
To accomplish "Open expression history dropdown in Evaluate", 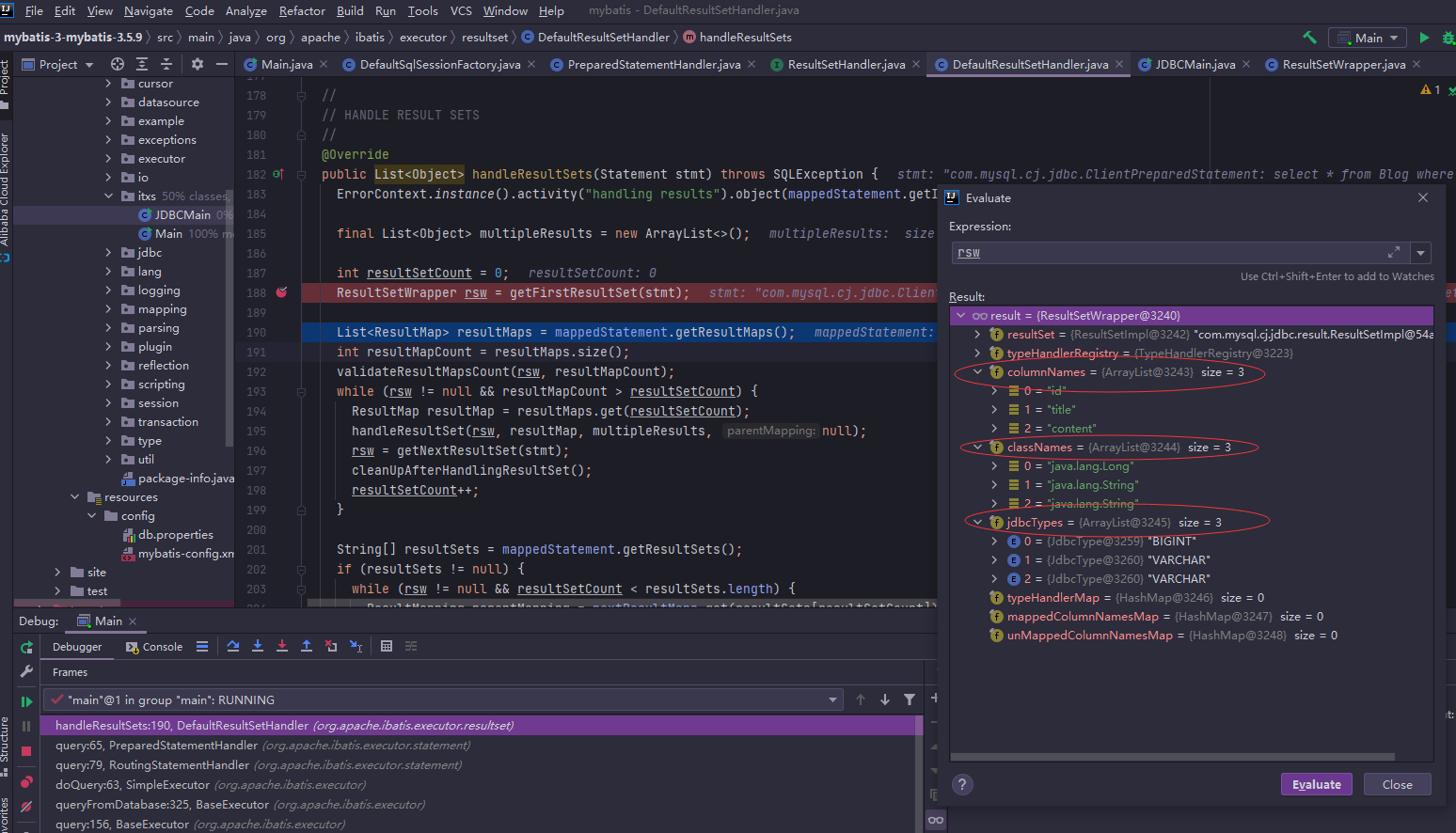I will 1421,253.
